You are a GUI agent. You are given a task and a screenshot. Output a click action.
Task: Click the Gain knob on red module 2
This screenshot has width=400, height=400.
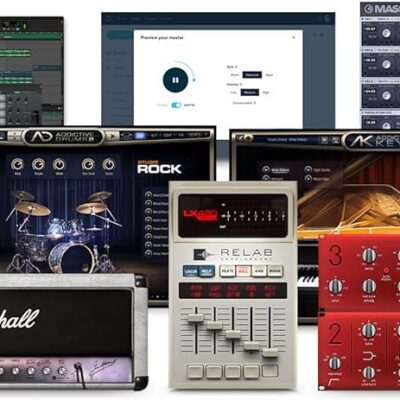point(369,330)
